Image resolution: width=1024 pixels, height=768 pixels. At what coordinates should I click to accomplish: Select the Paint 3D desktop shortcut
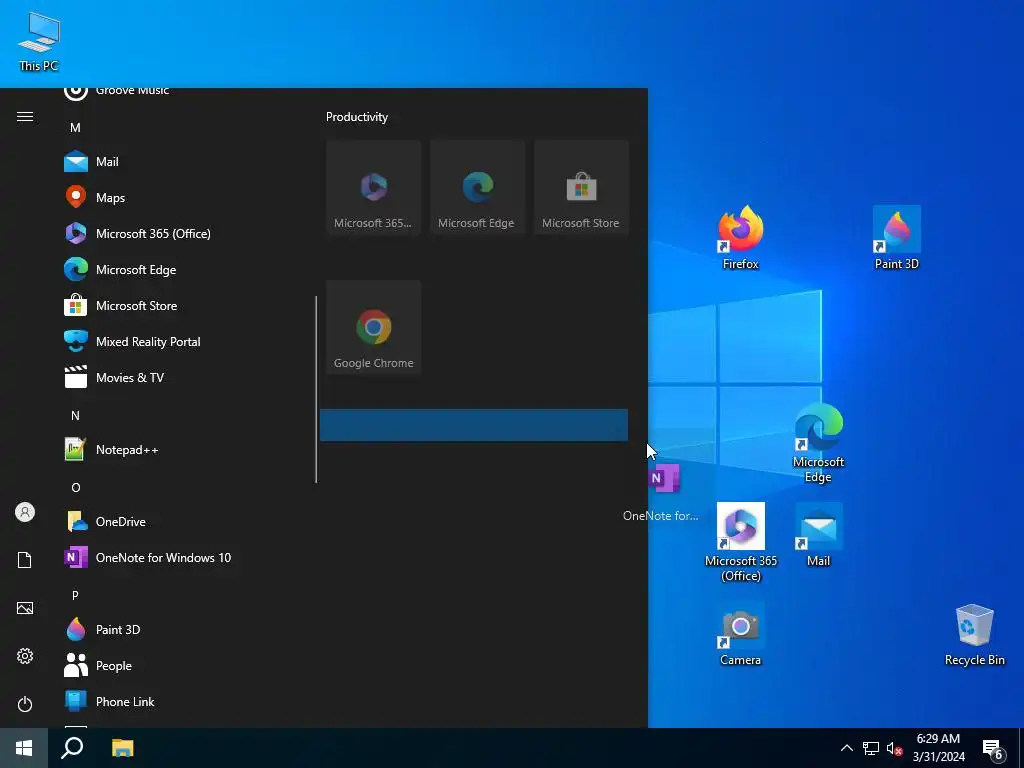(x=897, y=237)
